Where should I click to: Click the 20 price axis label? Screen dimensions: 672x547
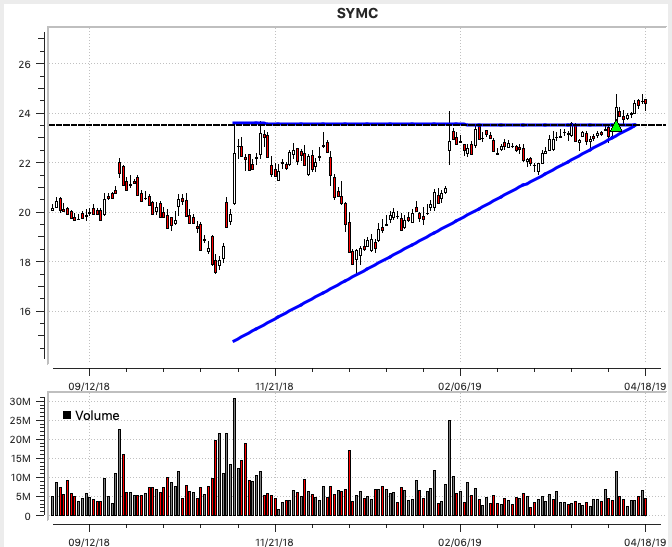click(x=25, y=213)
